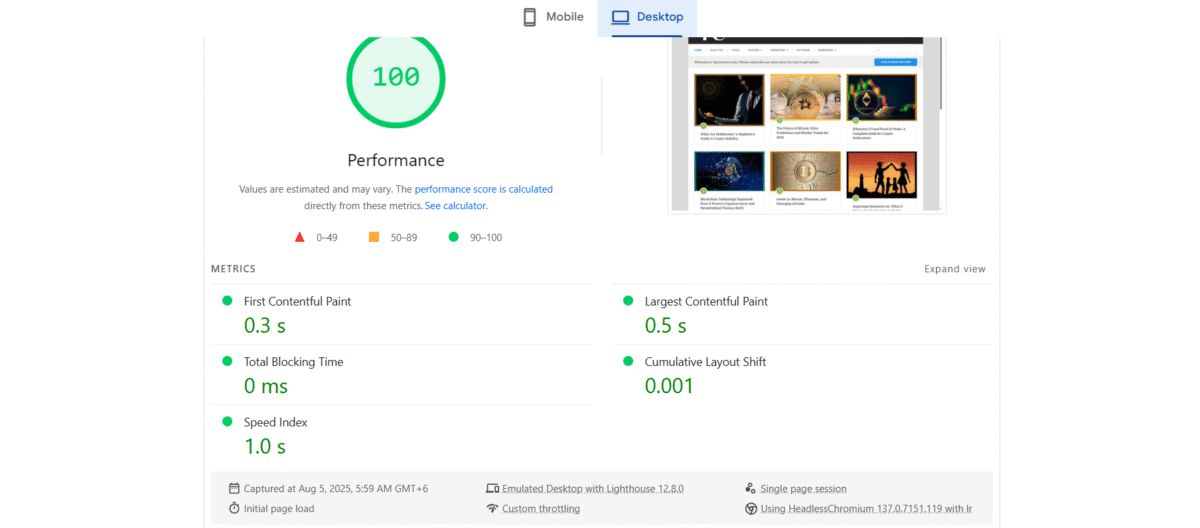Click Speed Index metric label

pyautogui.click(x=275, y=423)
